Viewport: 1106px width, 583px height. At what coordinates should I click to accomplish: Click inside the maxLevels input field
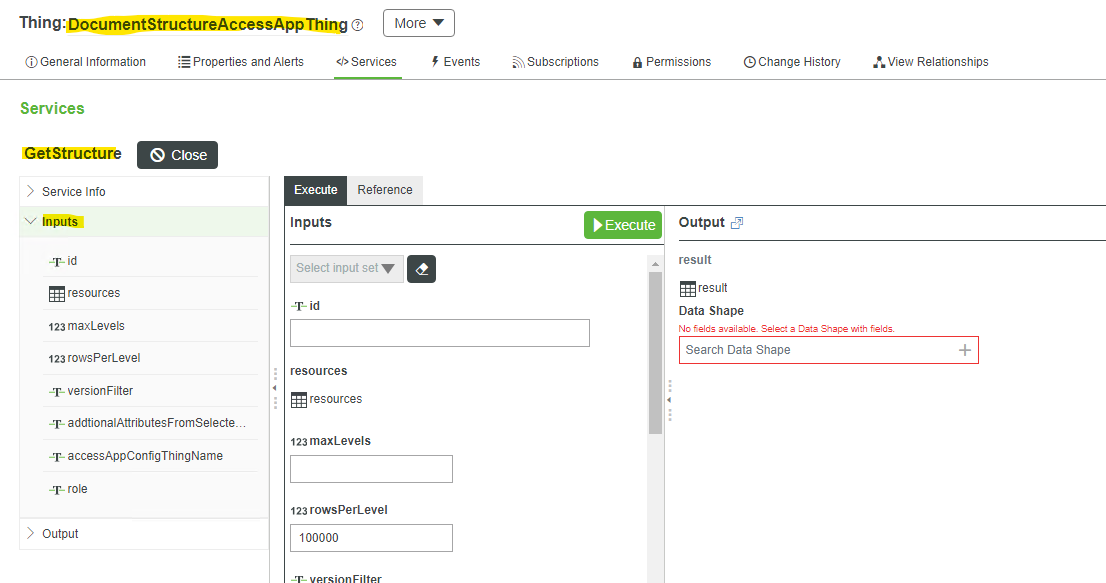[x=371, y=468]
